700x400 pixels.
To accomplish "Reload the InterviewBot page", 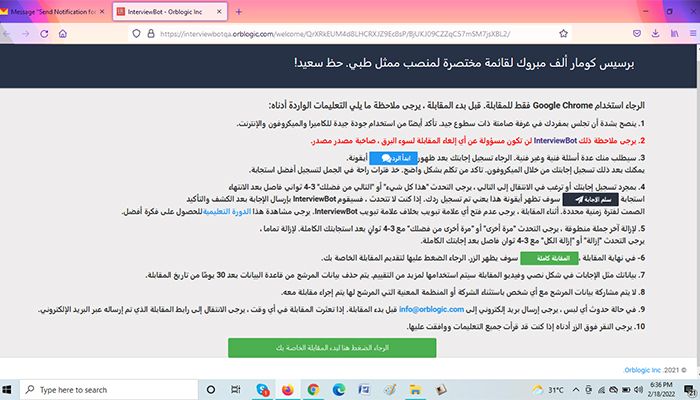I will tap(44, 33).
